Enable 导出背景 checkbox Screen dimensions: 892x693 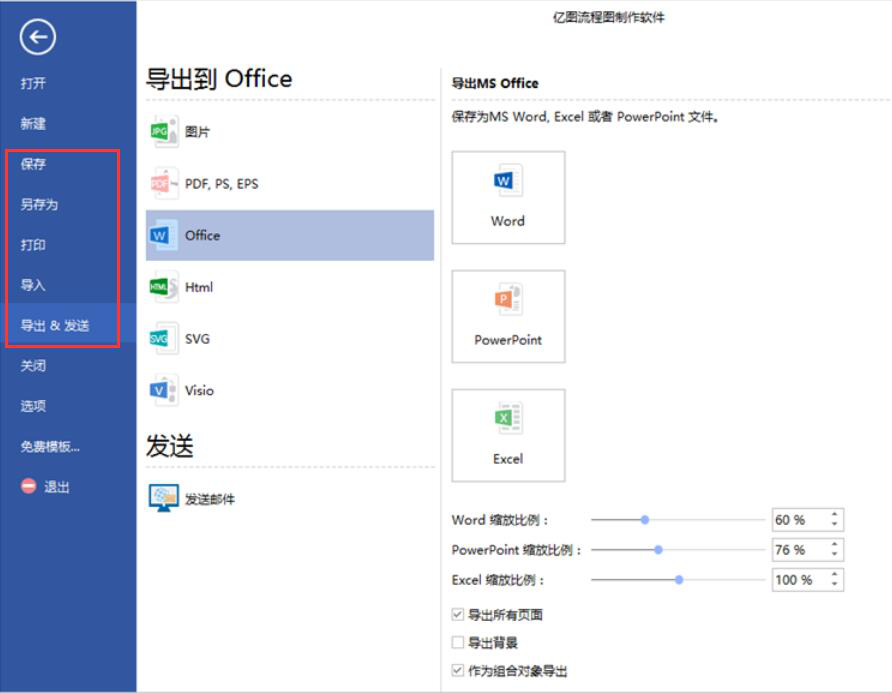coord(457,642)
